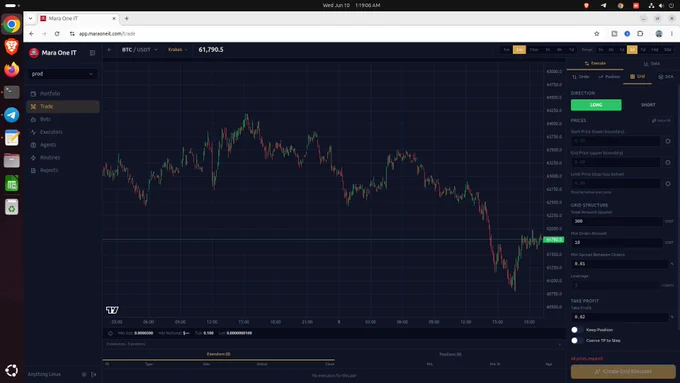Click the Auto-fill prices button
The height and width of the screenshot is (383, 680).
coord(661,121)
